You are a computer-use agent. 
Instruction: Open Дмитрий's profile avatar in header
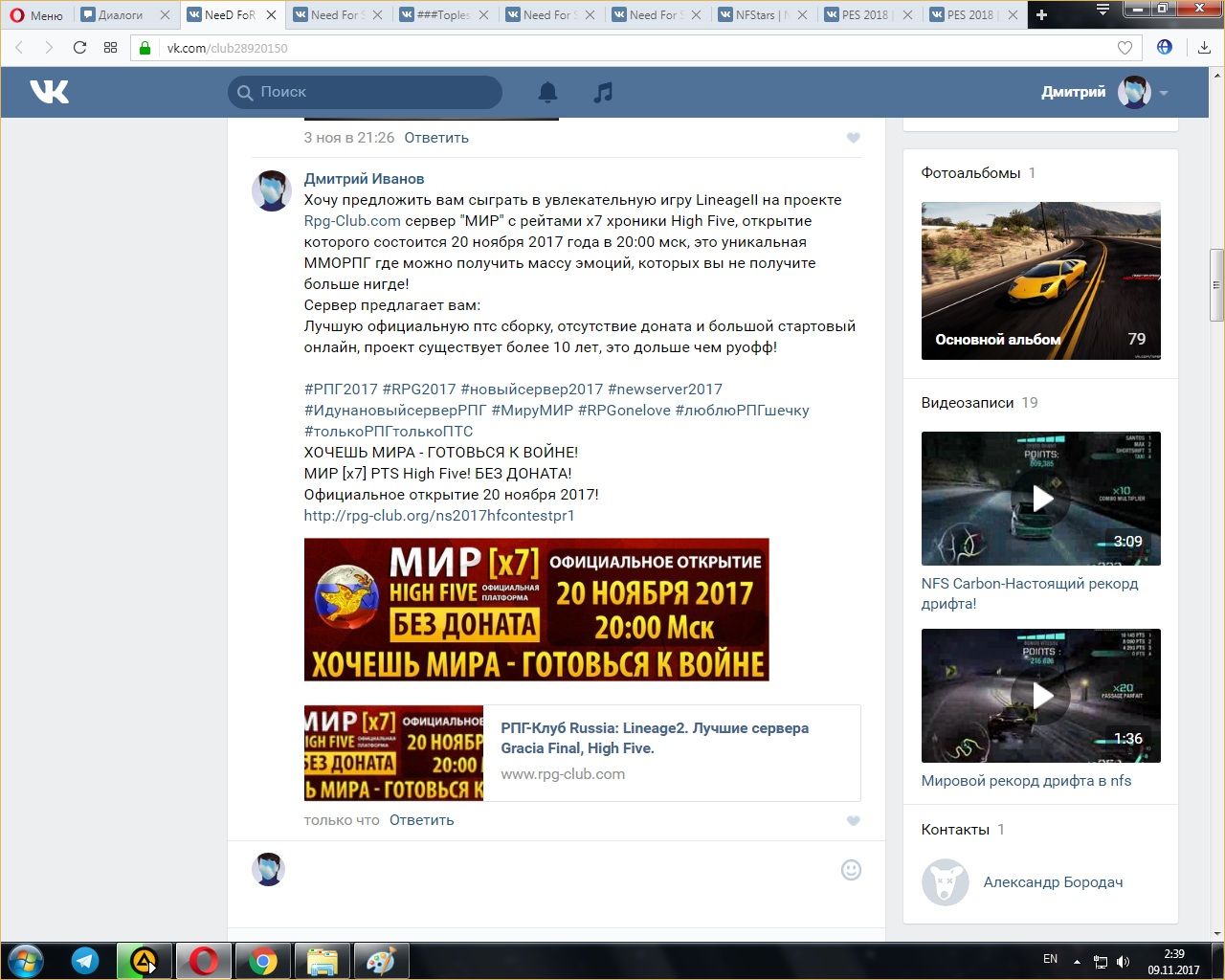click(1134, 92)
